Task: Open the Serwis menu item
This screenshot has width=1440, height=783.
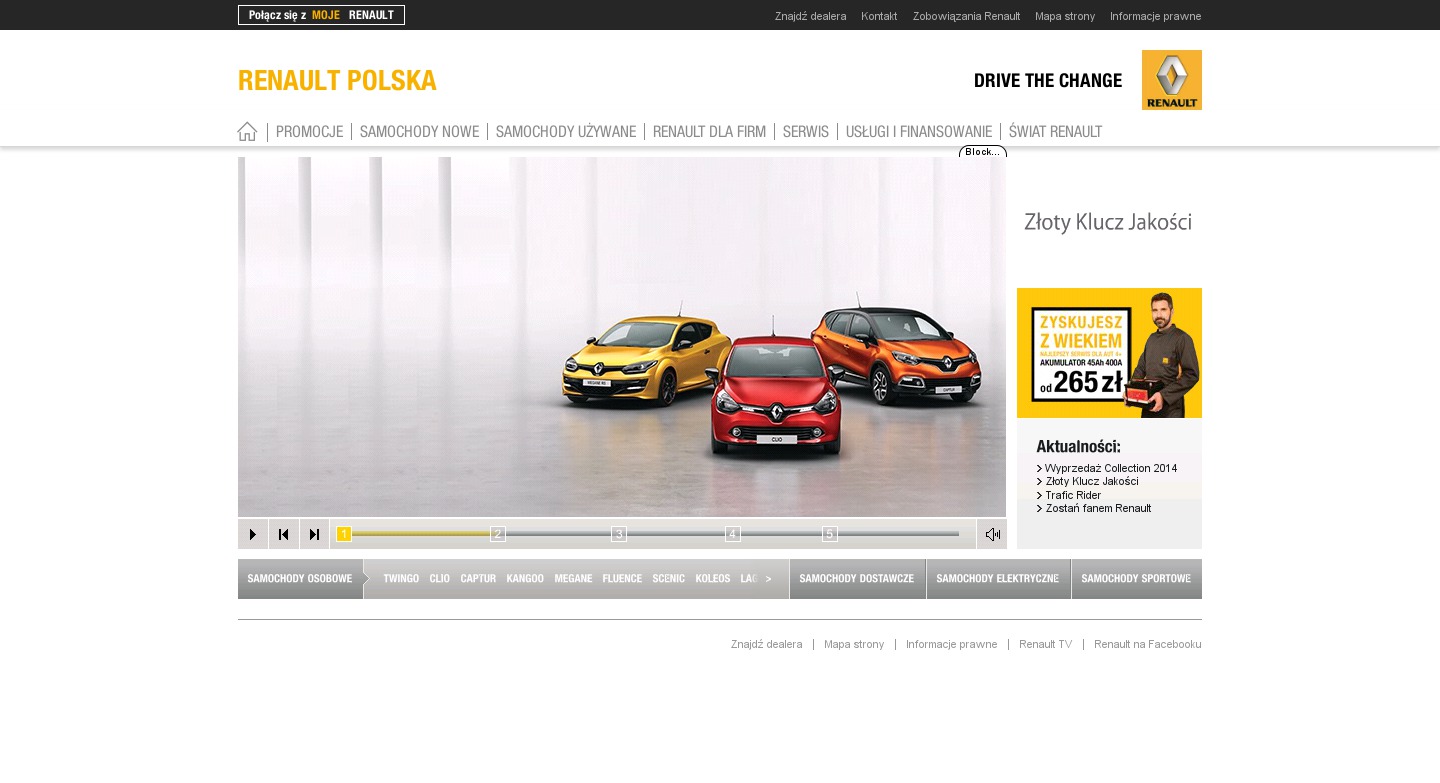Action: [805, 132]
